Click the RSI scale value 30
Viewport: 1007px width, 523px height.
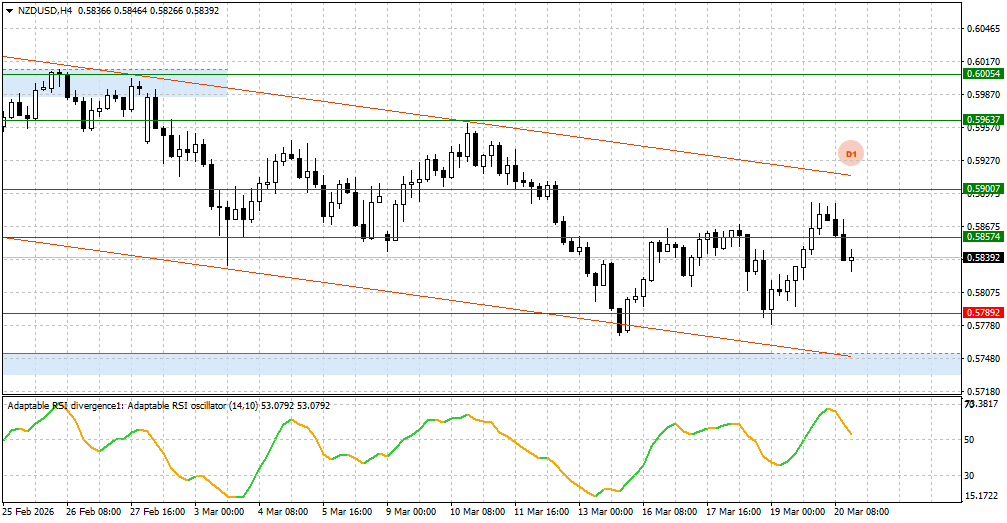pyautogui.click(x=969, y=475)
